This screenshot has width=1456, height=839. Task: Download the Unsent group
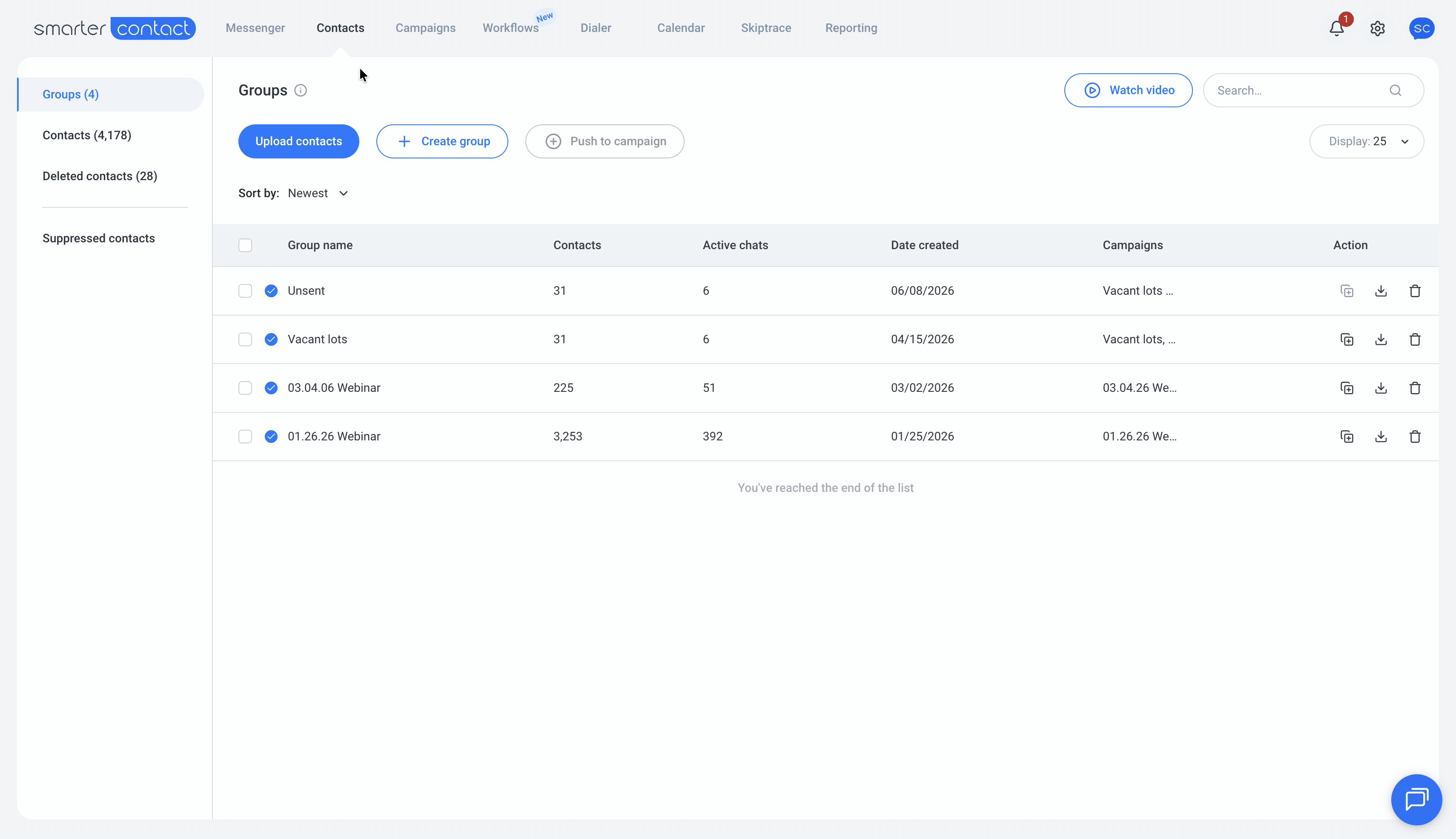[1381, 291]
